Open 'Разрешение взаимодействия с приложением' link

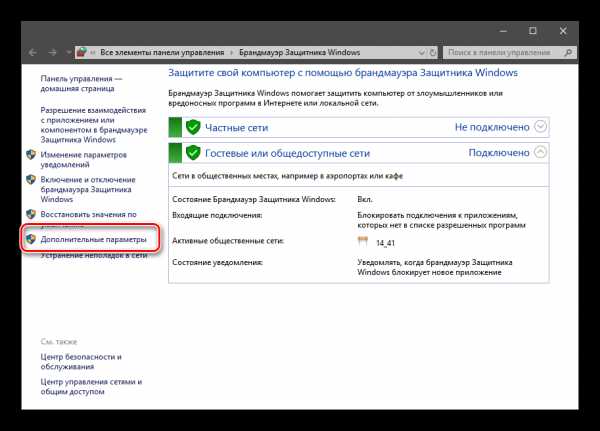coord(94,125)
